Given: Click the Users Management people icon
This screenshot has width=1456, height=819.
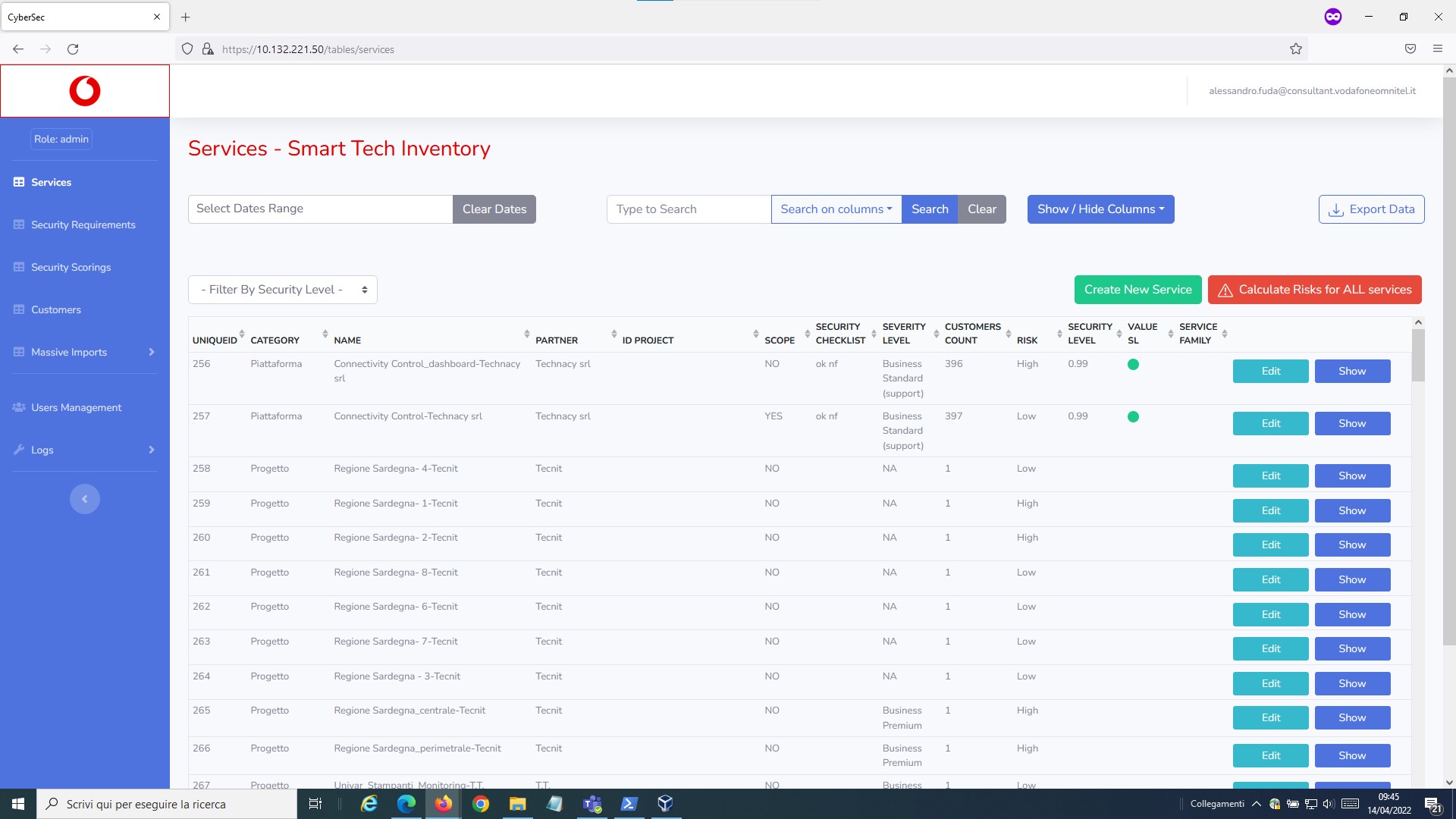Looking at the screenshot, I should pos(19,407).
